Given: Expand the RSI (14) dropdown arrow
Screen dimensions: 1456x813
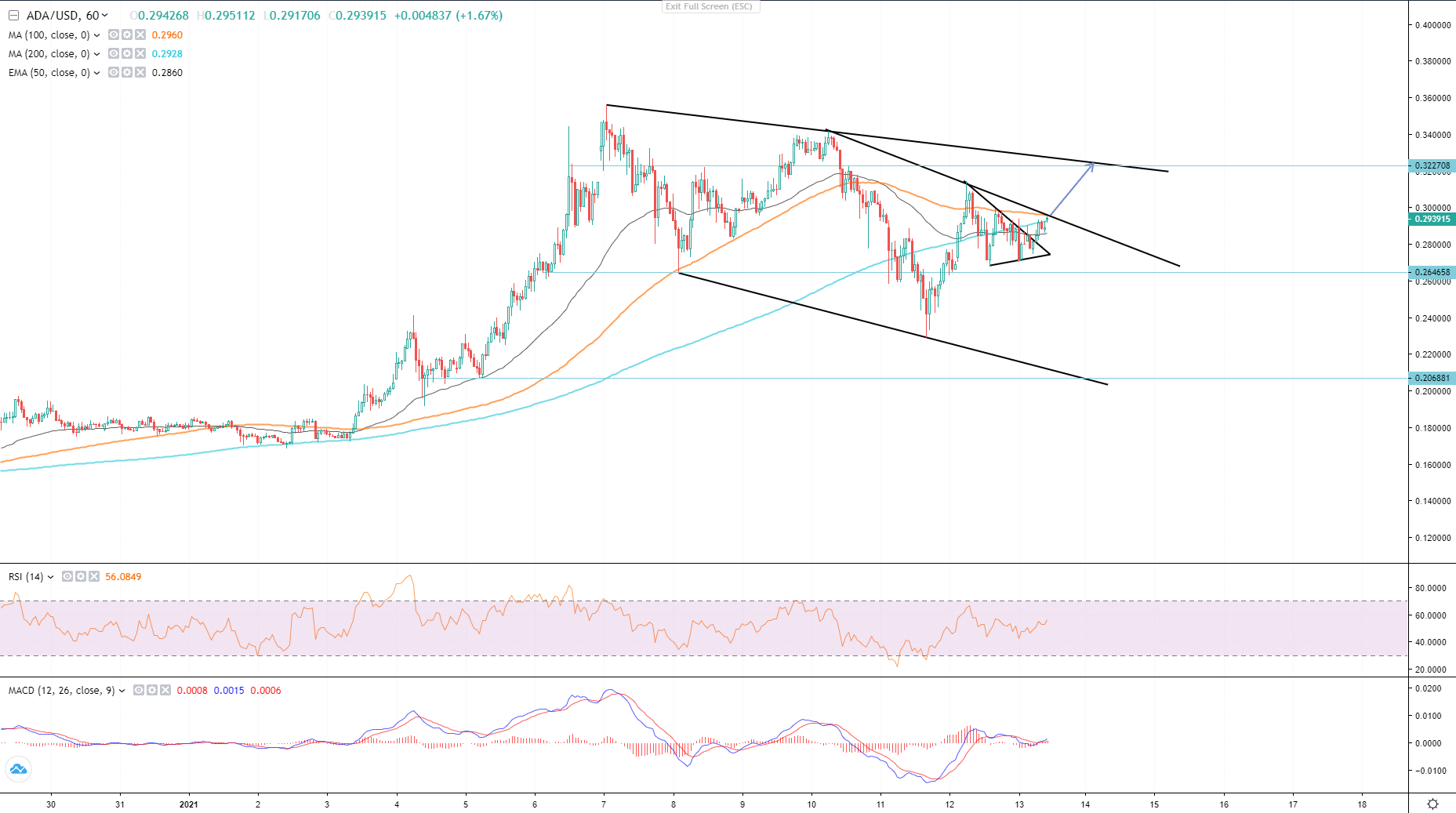Looking at the screenshot, I should tap(51, 577).
